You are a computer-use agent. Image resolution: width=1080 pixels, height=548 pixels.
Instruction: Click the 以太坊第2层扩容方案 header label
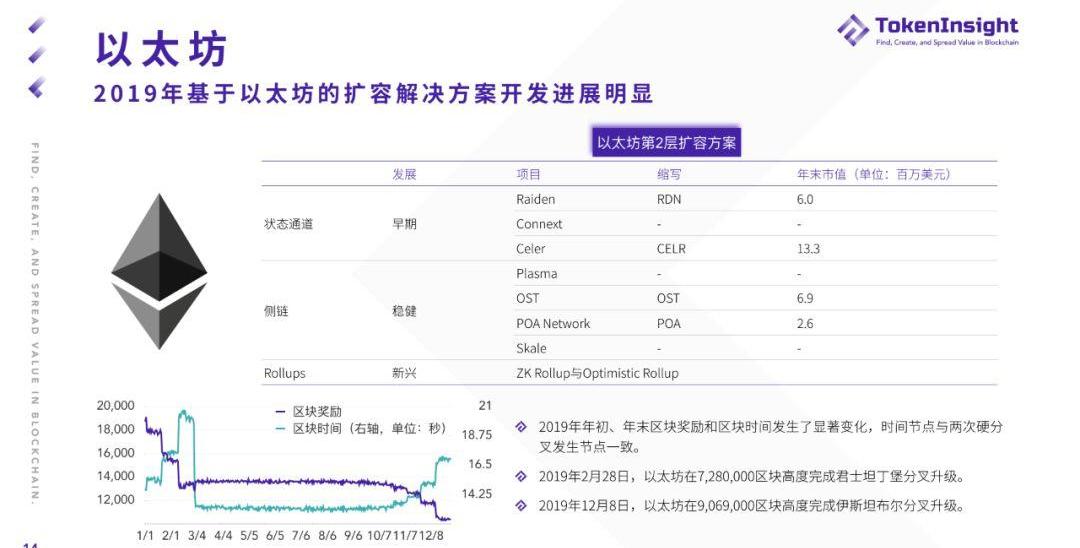(x=666, y=143)
